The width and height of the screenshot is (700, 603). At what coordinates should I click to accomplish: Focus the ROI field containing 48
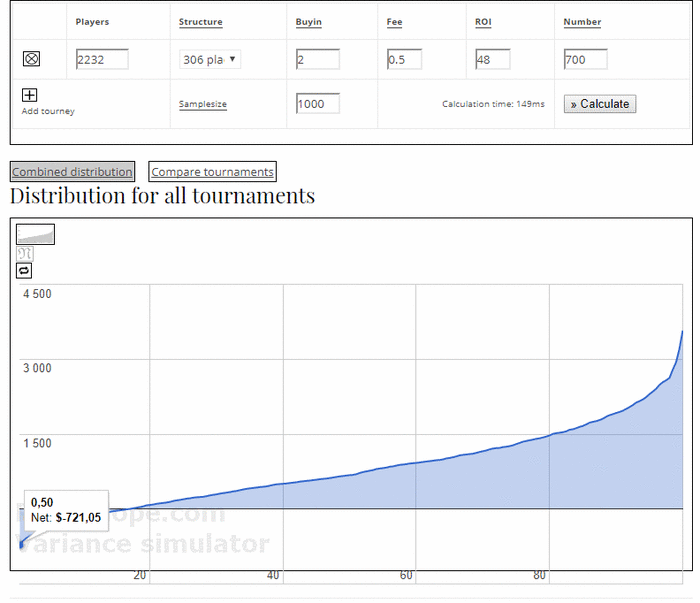pos(493,59)
